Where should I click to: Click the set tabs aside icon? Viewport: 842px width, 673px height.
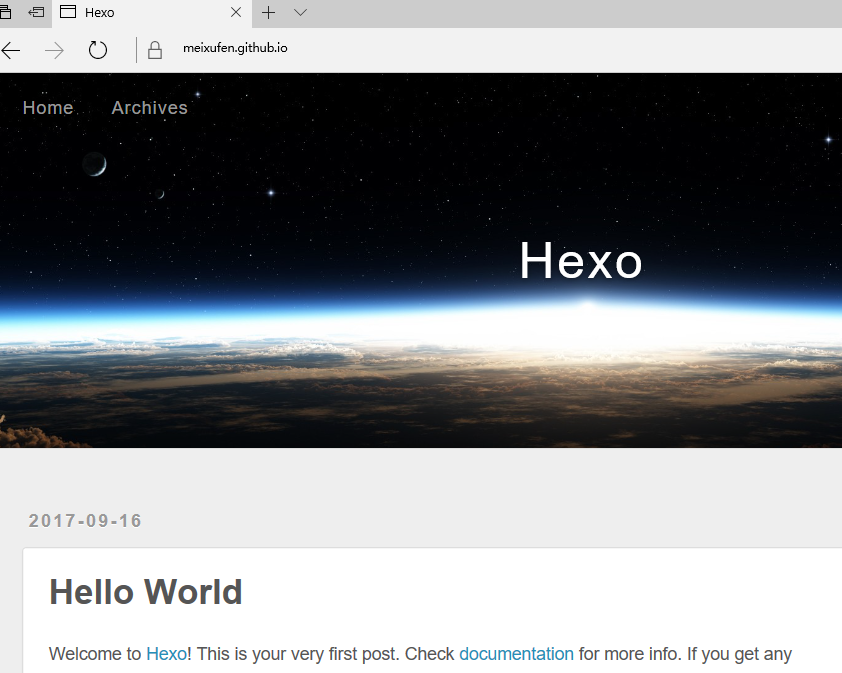36,12
